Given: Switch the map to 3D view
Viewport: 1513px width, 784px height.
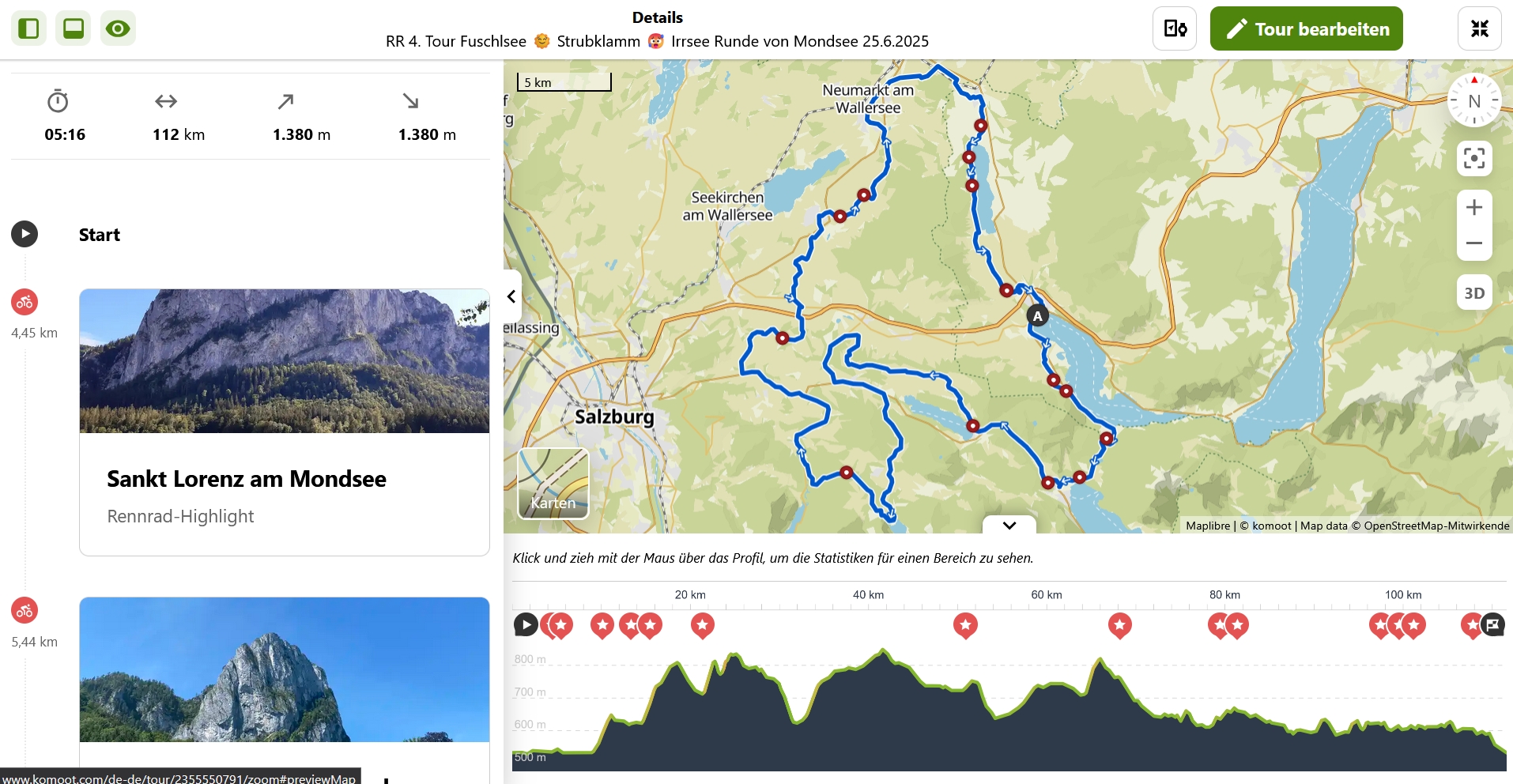Looking at the screenshot, I should [1473, 293].
